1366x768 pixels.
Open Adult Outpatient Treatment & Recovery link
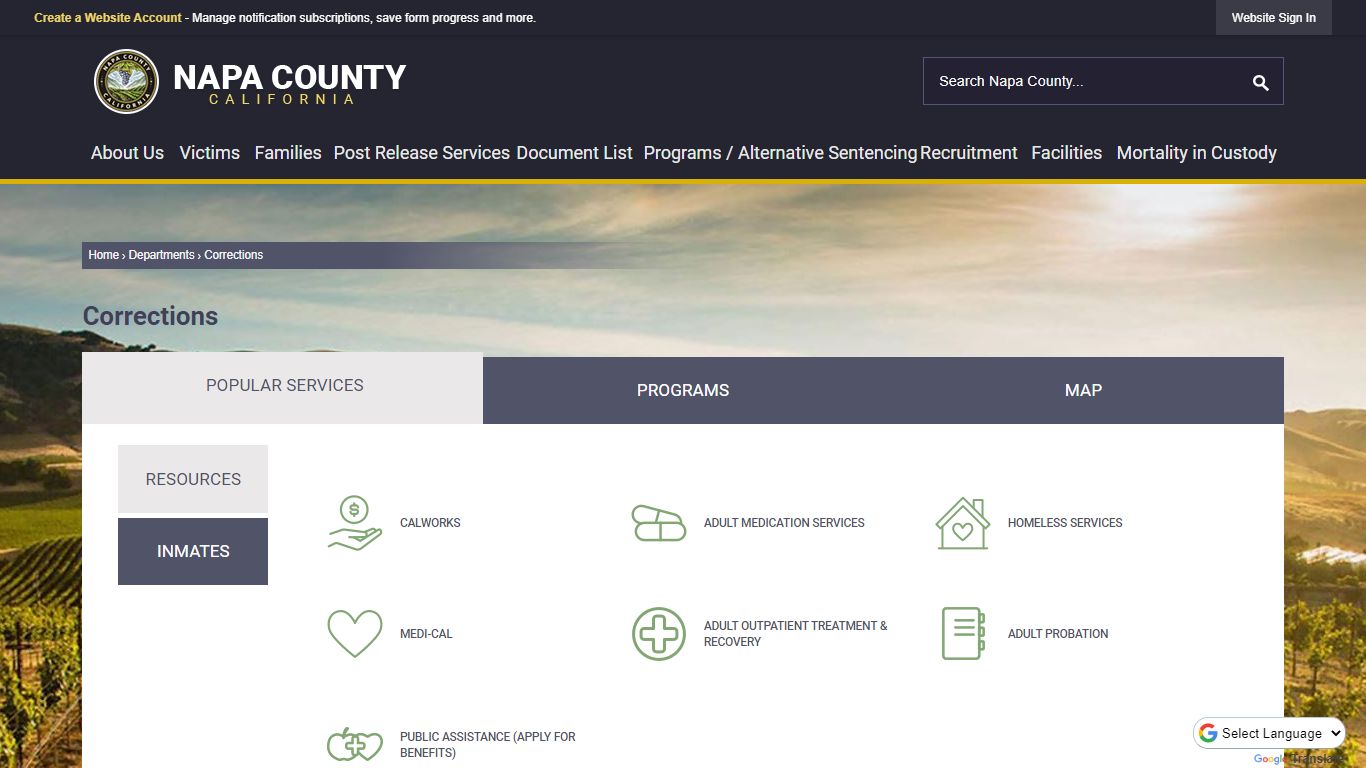[x=796, y=634]
